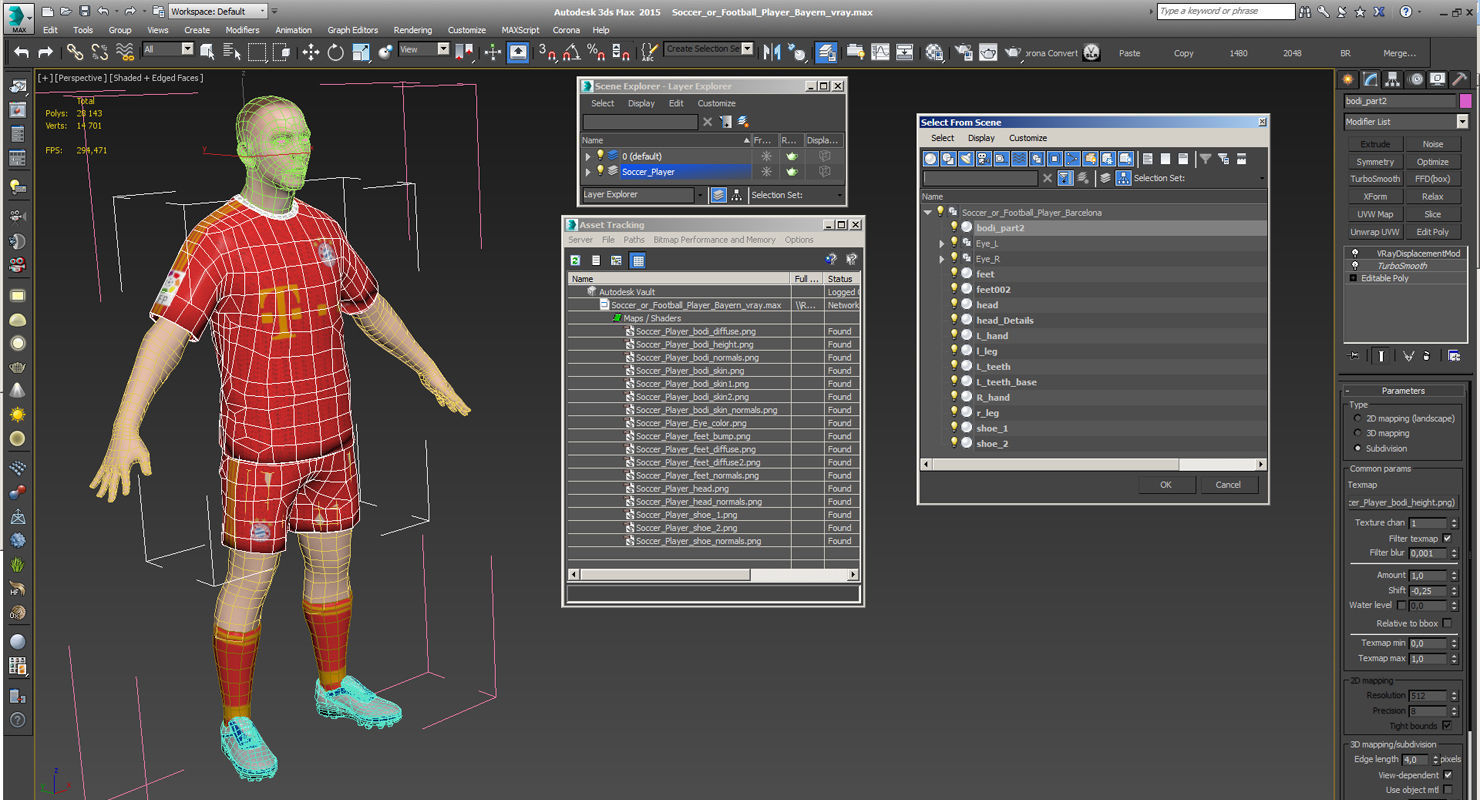Open the MAXScript menu

pos(520,30)
